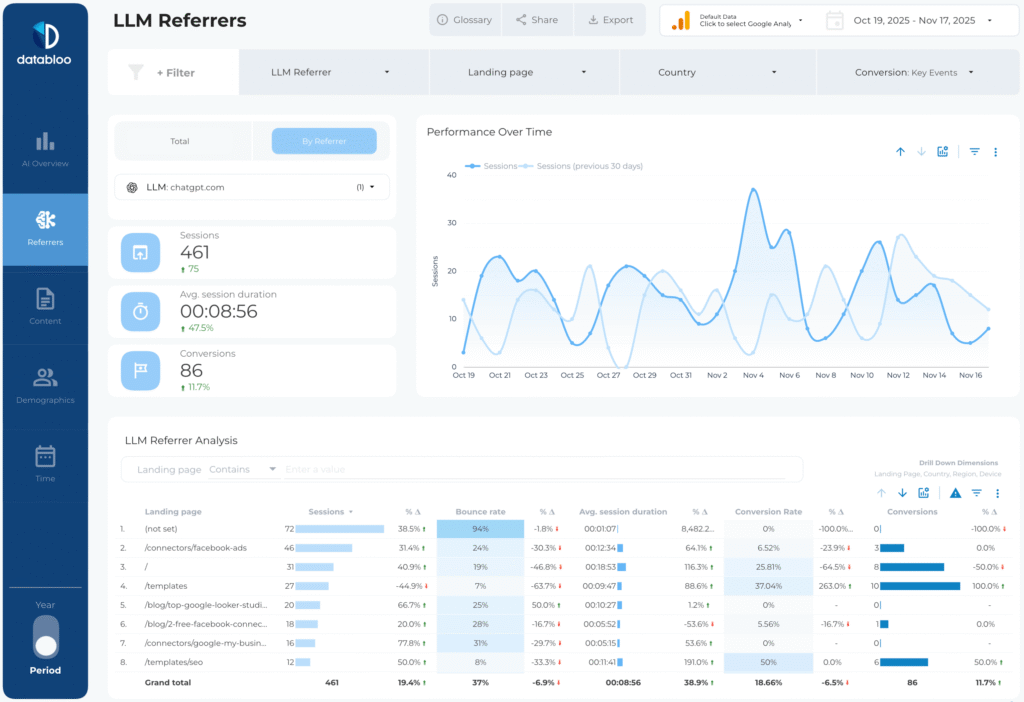Open the Glossary
Image resolution: width=1024 pixels, height=702 pixels.
[464, 19]
